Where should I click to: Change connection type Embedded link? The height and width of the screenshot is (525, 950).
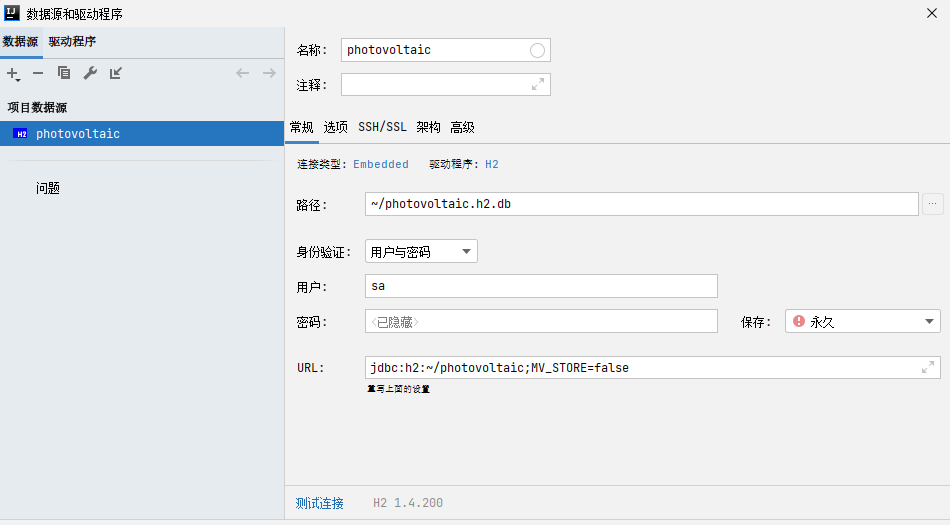click(380, 164)
